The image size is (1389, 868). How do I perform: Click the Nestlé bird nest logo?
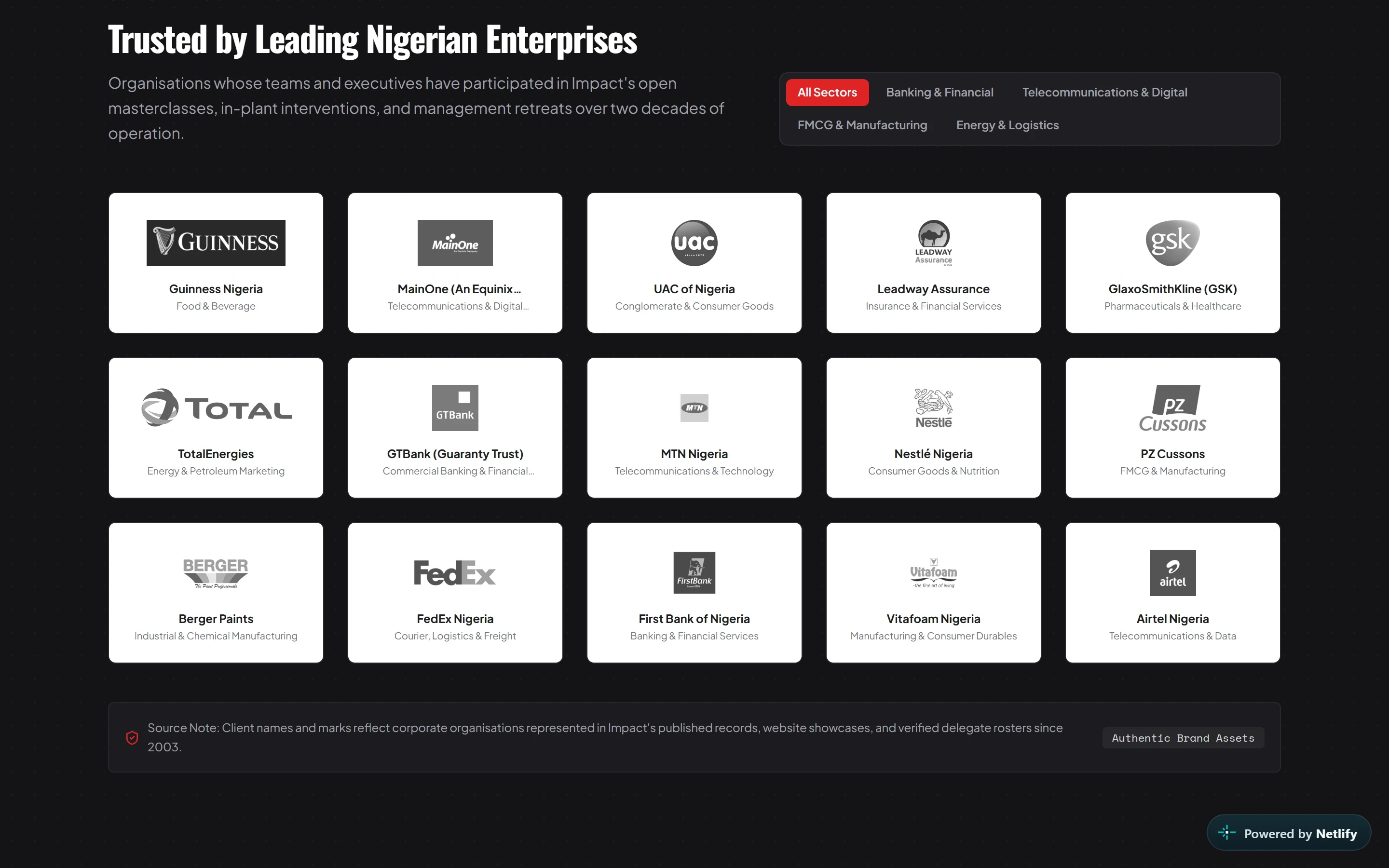pos(933,407)
